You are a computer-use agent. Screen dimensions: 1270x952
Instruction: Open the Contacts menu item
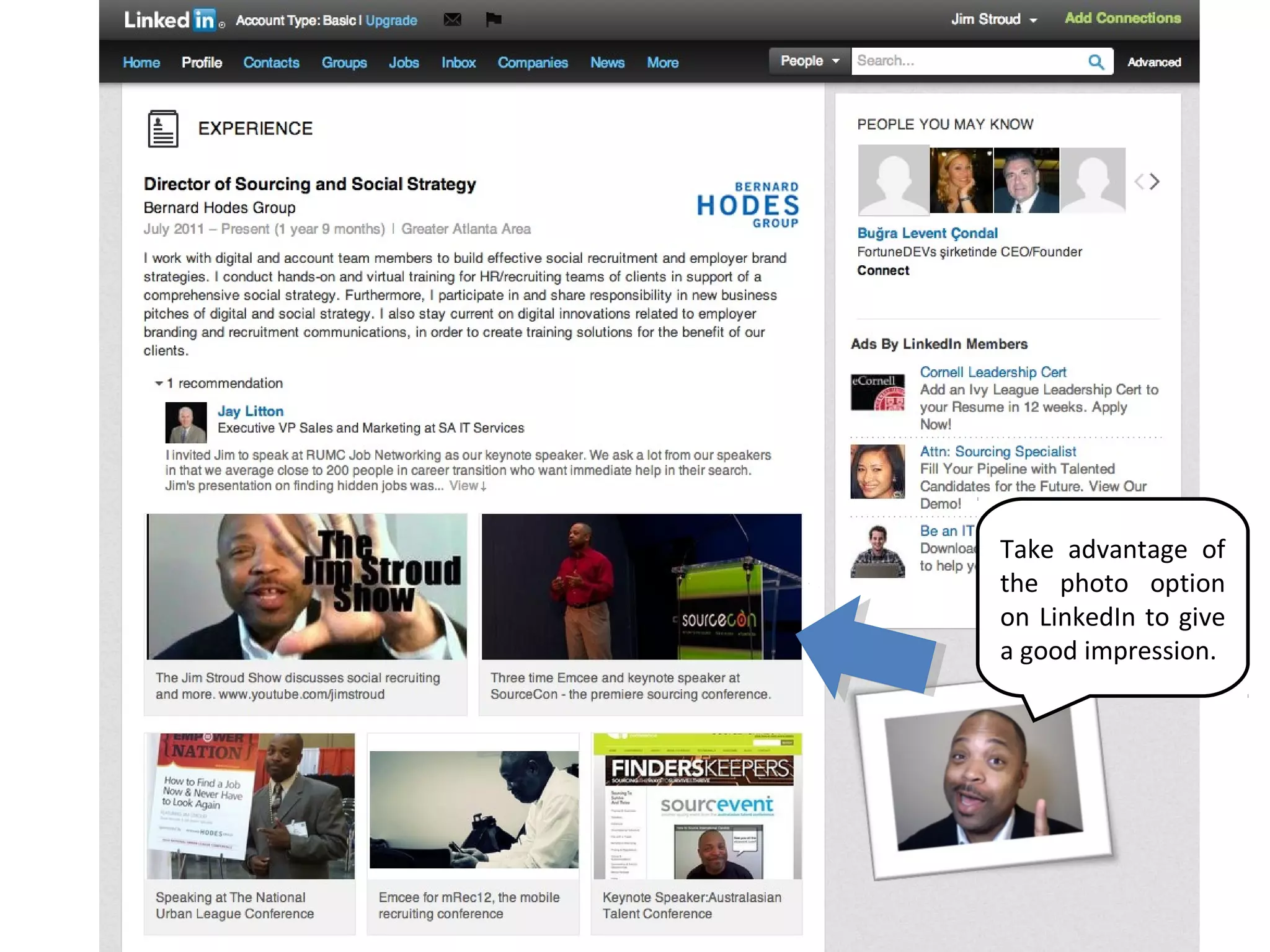click(x=271, y=63)
